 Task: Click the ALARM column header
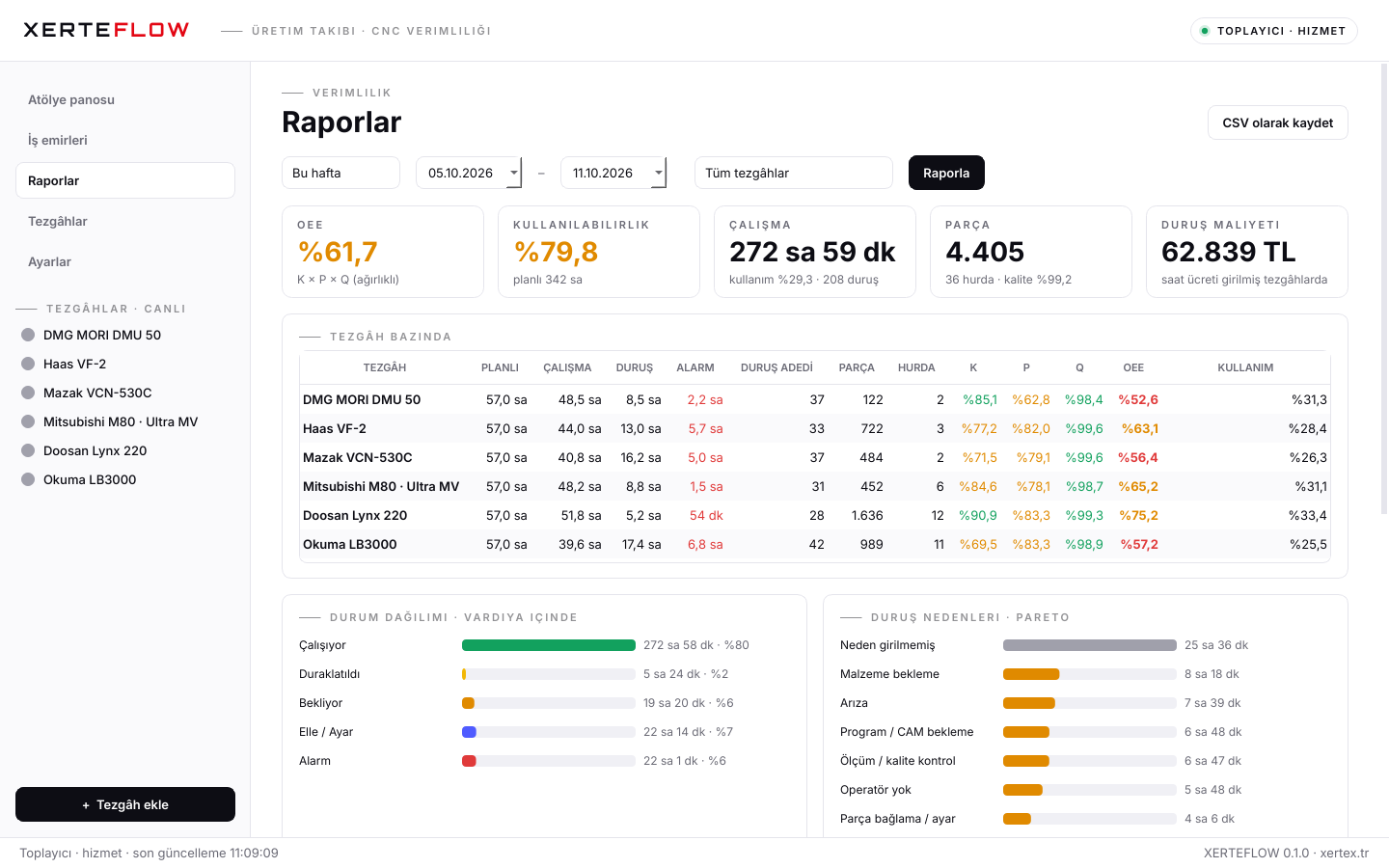click(695, 367)
